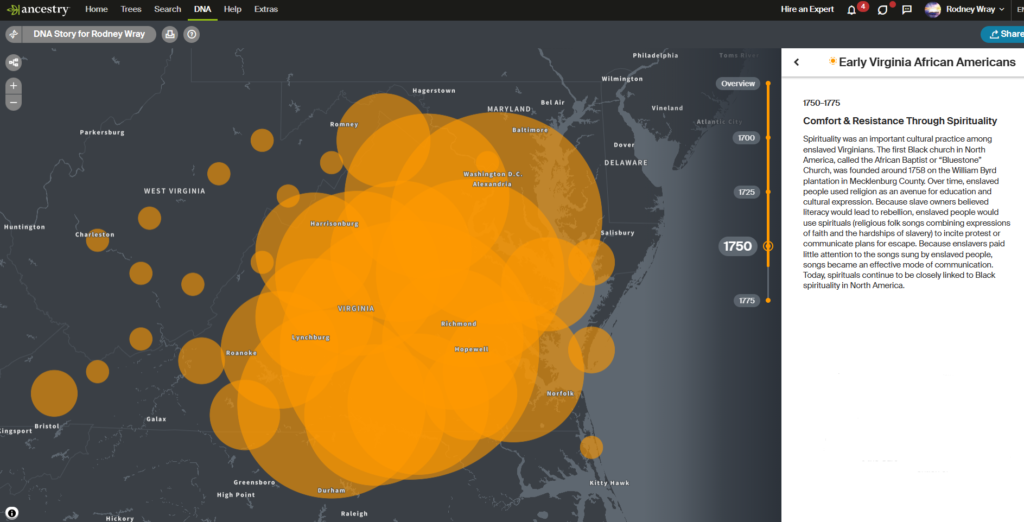This screenshot has height=522, width=1024.
Task: Click the Share button
Action: 1003,34
